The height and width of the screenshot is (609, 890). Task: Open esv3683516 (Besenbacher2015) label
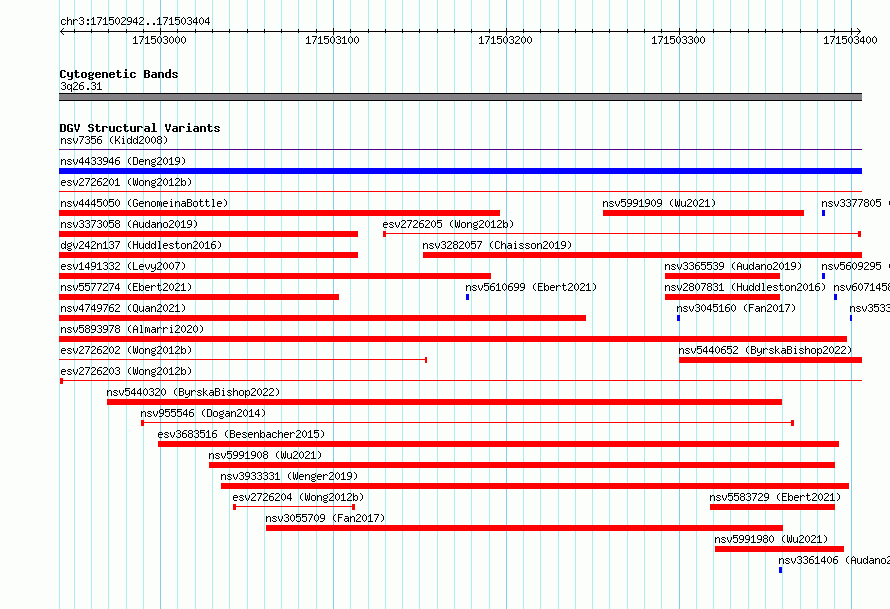pos(241,434)
